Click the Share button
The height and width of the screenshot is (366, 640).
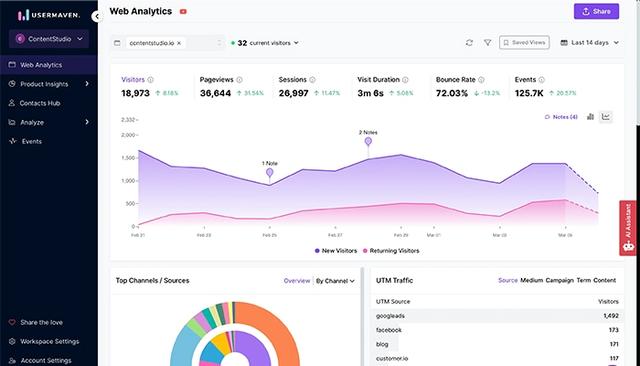tap(596, 11)
